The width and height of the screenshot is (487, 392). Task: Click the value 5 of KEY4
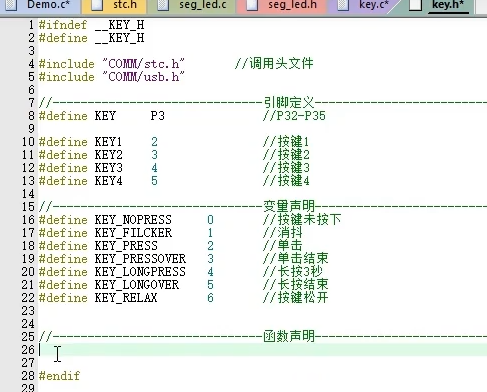click(x=154, y=181)
